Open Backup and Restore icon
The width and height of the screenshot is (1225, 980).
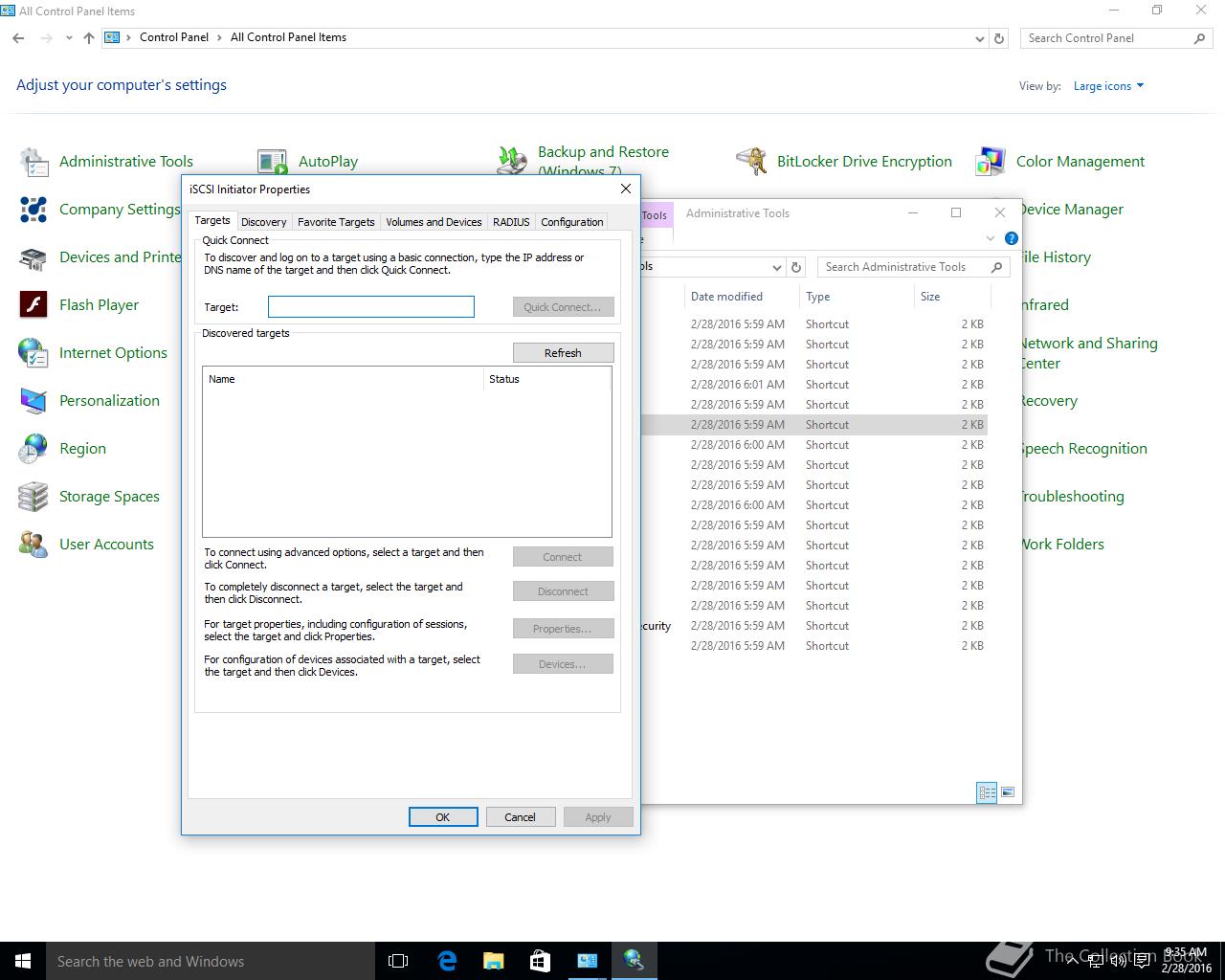point(512,160)
